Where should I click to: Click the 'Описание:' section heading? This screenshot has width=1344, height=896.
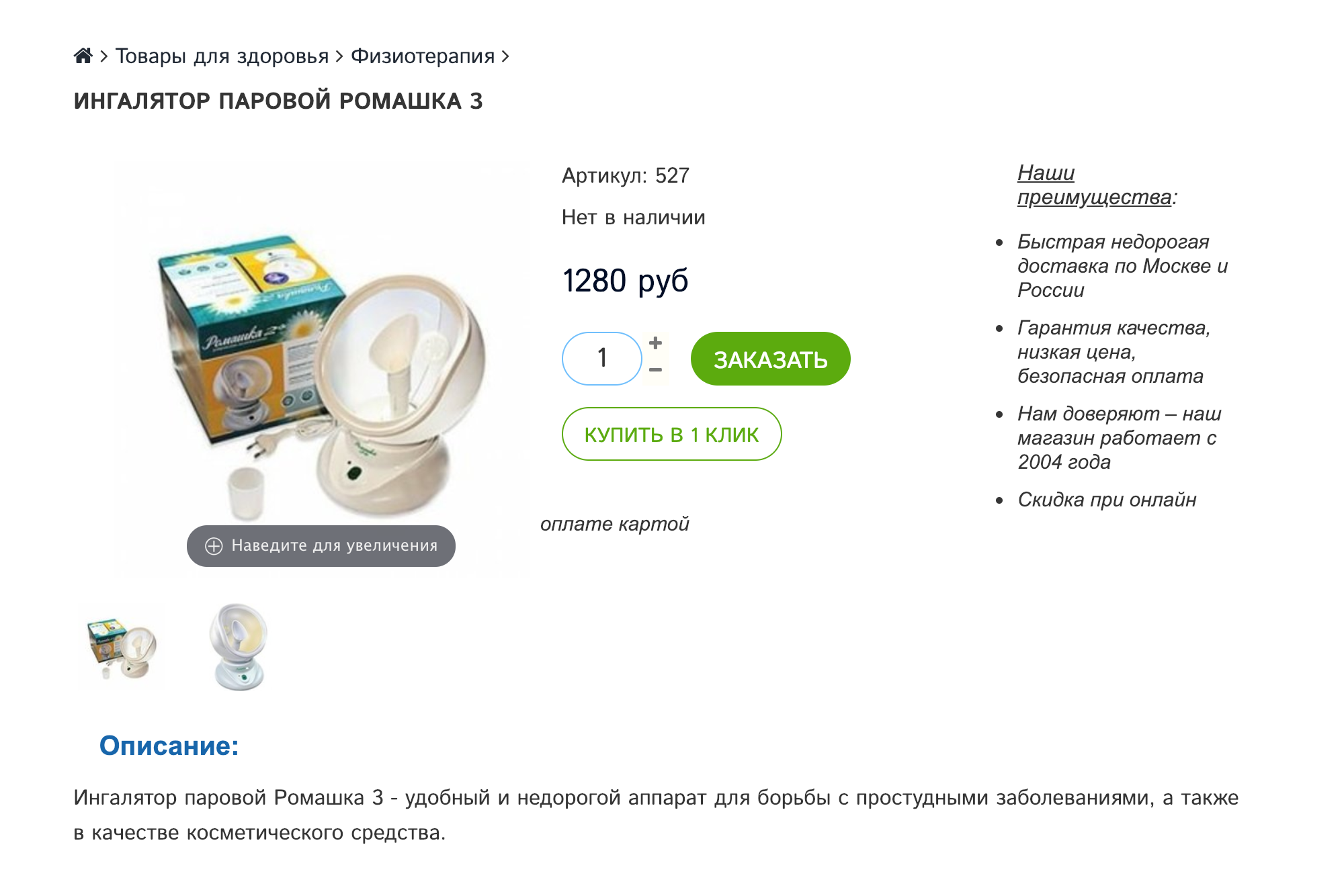point(169,746)
